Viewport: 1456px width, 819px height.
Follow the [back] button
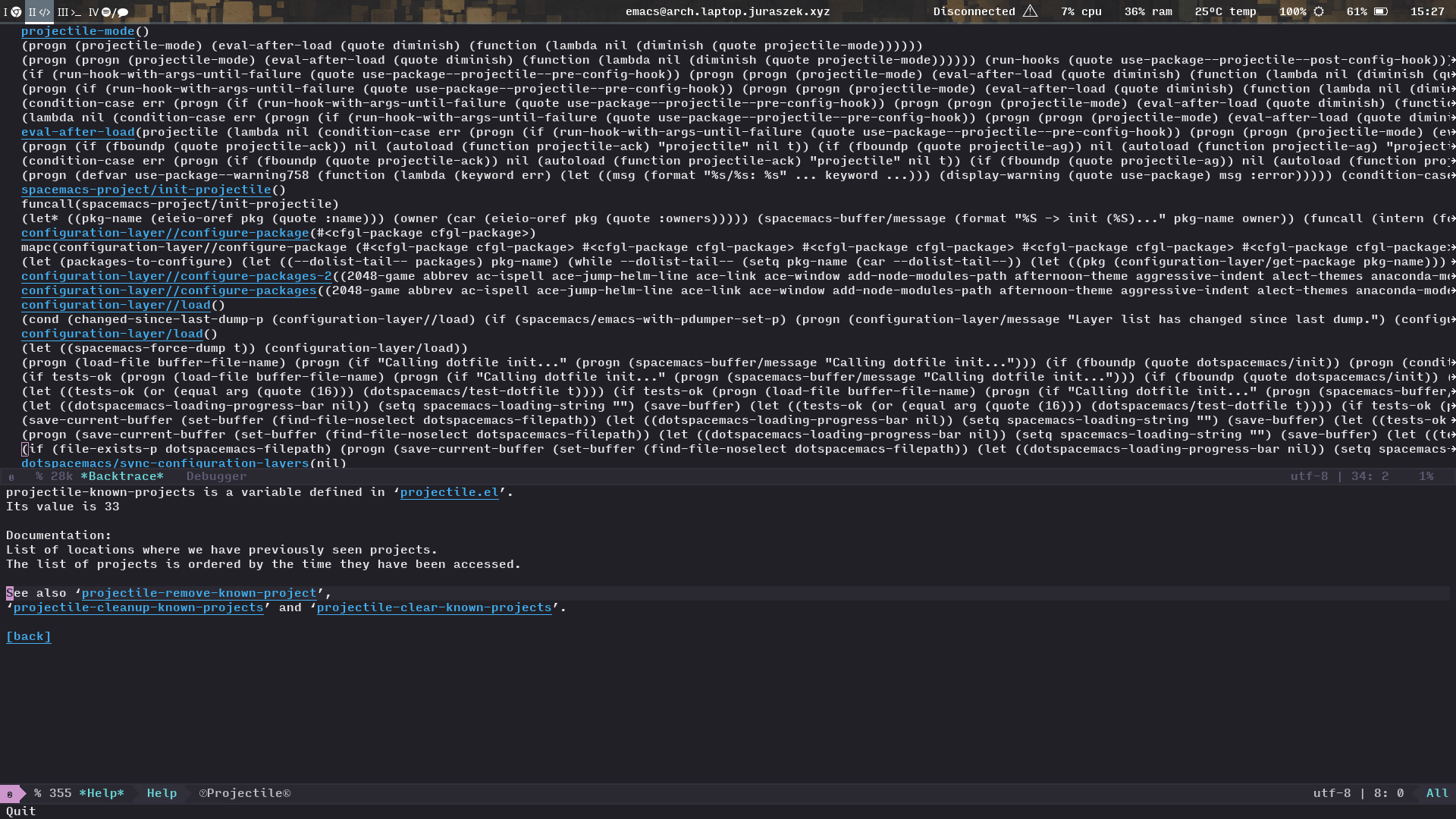28,636
